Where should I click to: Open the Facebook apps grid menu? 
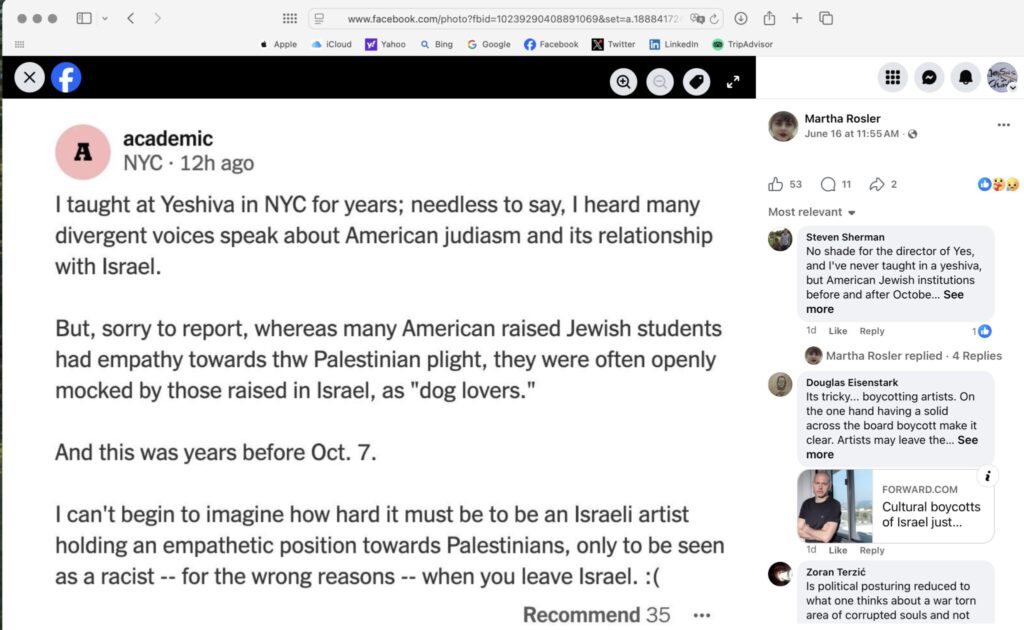pos(892,77)
